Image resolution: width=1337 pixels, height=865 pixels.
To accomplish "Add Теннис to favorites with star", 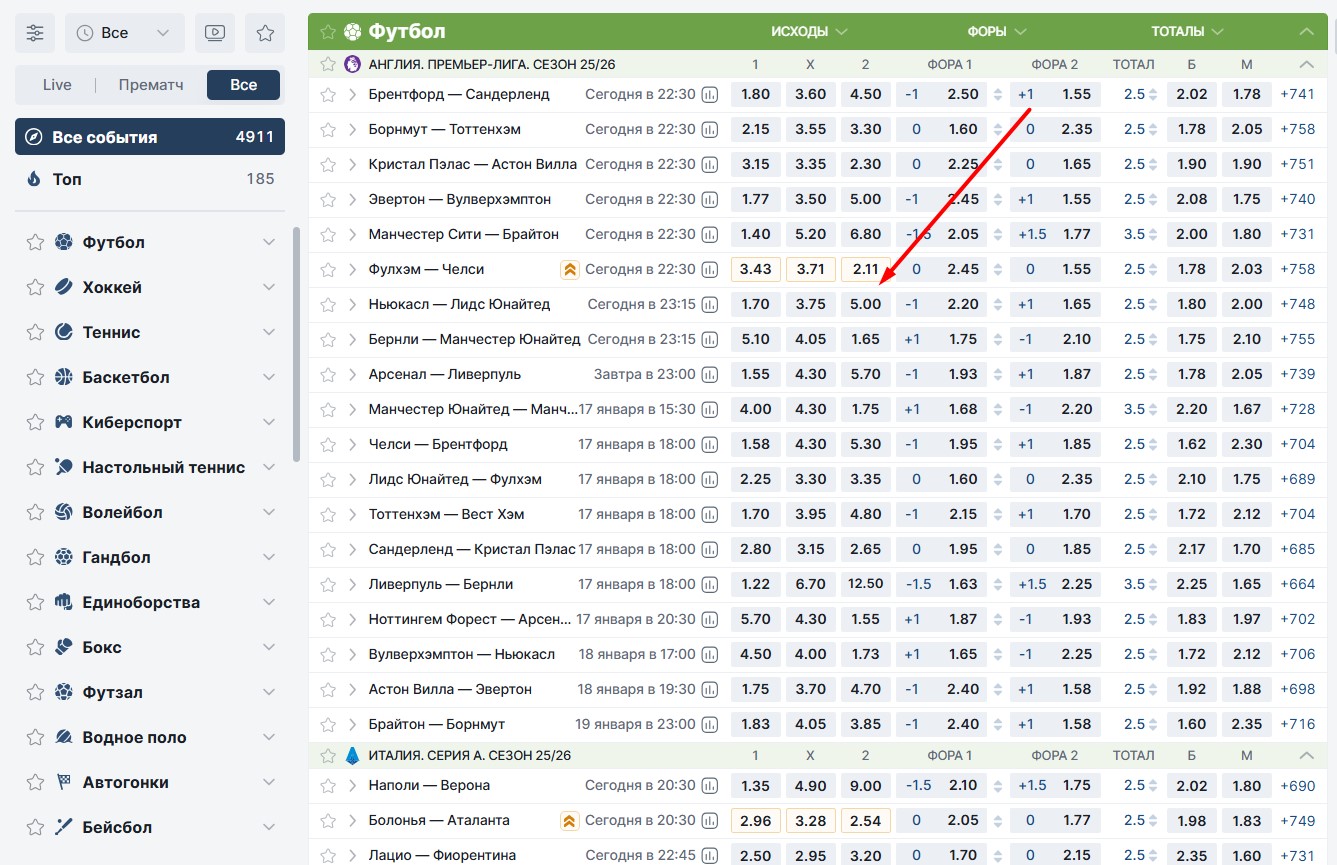I will [x=35, y=332].
